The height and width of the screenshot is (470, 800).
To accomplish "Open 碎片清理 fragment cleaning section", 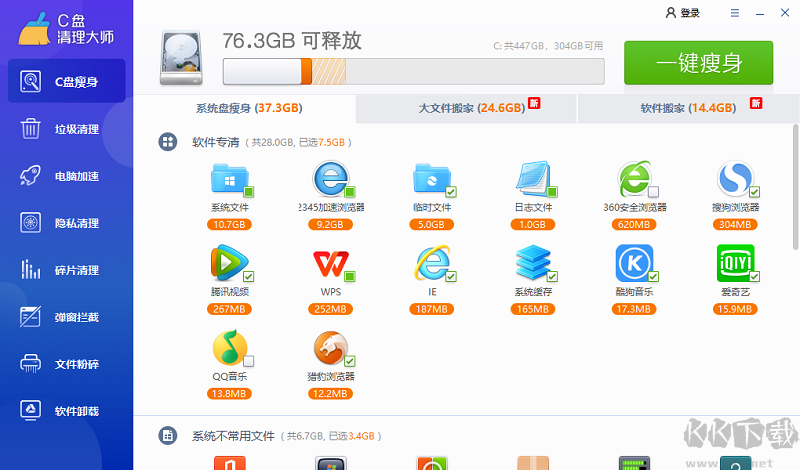I will 66,270.
